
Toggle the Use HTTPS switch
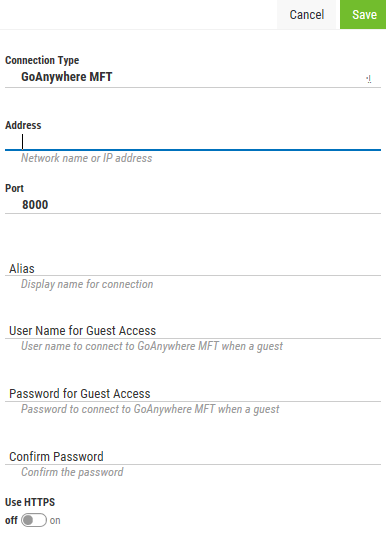pos(34,520)
